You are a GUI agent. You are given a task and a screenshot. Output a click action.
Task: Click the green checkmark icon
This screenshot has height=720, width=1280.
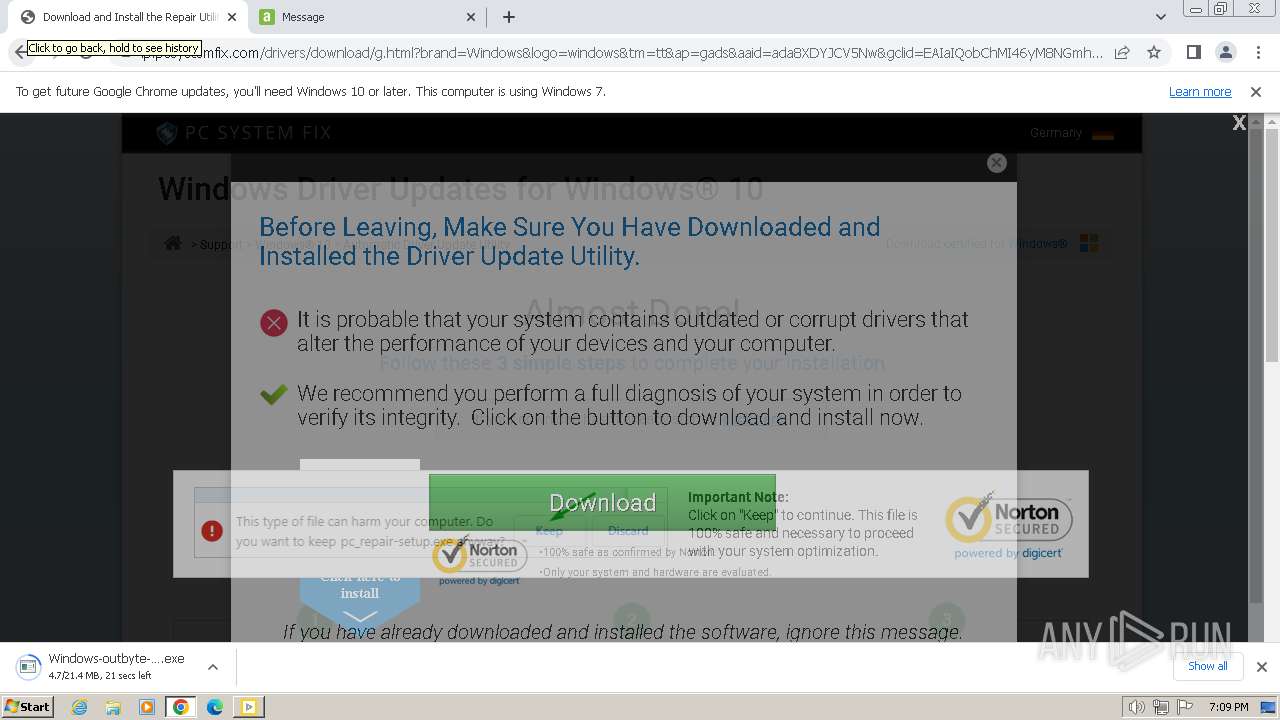[x=274, y=395]
